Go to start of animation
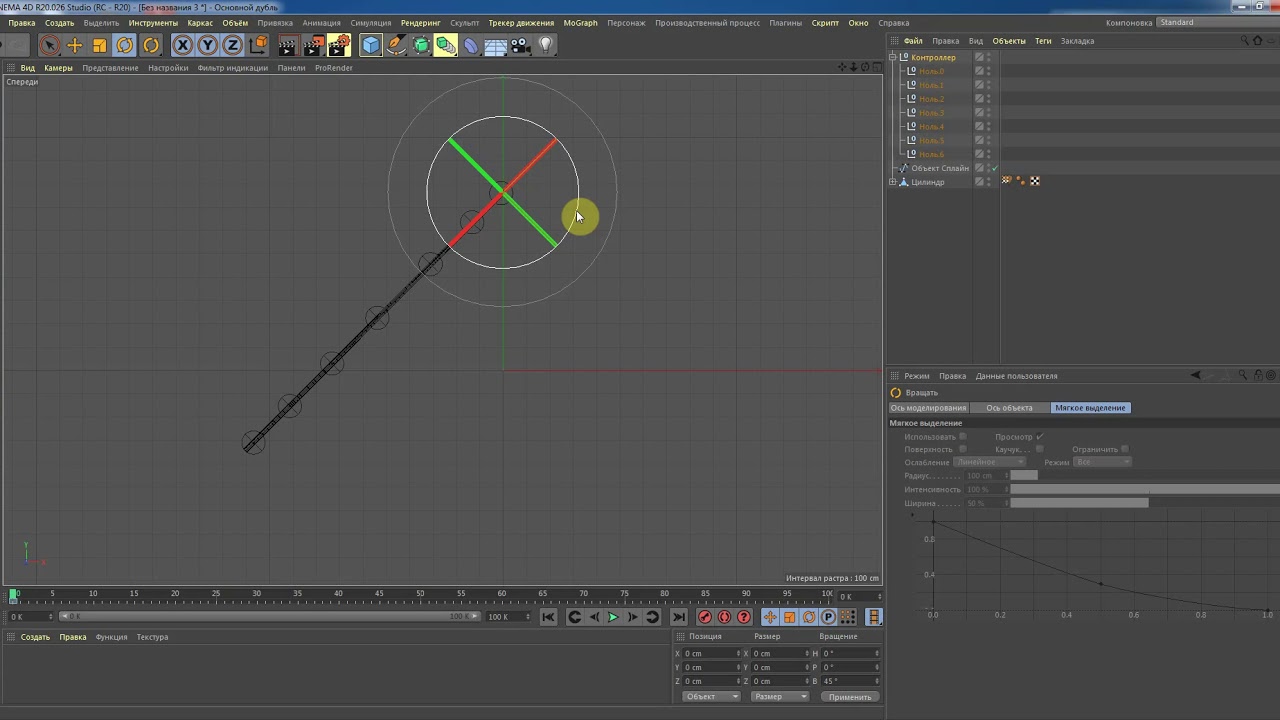Image resolution: width=1280 pixels, height=720 pixels. click(548, 617)
